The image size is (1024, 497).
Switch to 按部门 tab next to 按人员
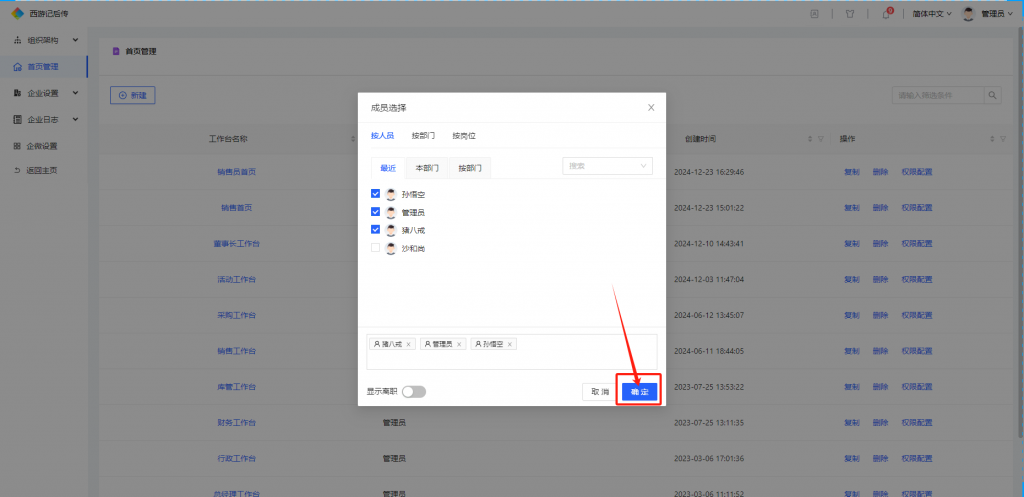tap(423, 136)
